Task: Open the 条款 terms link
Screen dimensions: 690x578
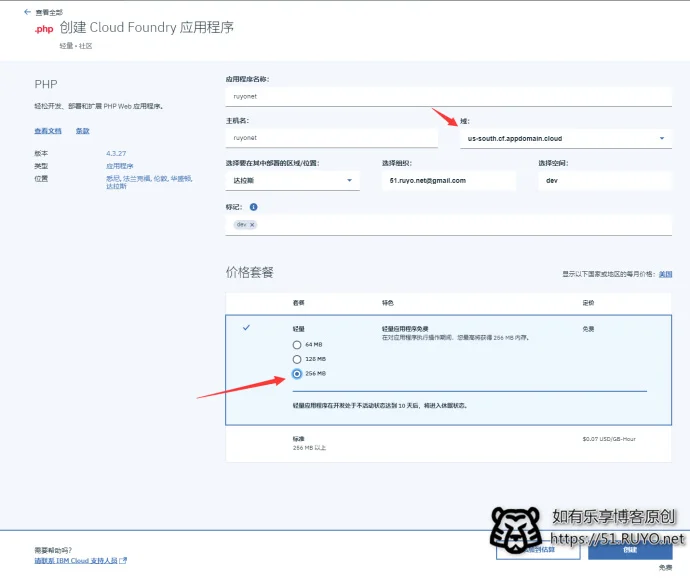Action: (x=83, y=131)
